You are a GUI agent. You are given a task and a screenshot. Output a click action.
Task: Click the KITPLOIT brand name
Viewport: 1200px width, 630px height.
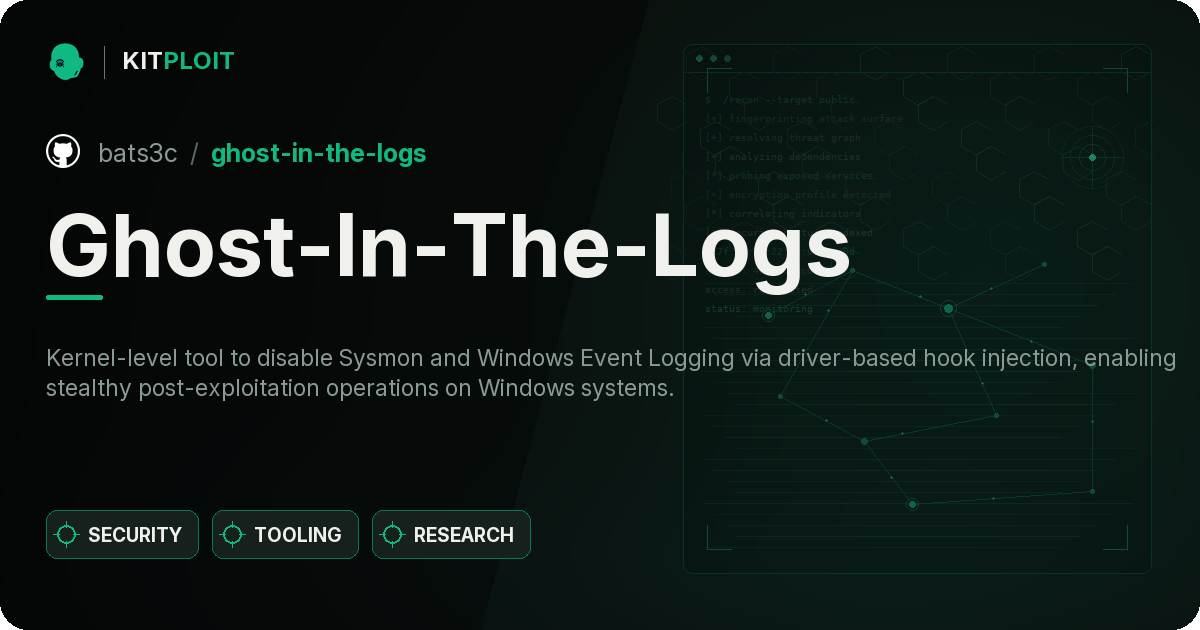click(178, 61)
